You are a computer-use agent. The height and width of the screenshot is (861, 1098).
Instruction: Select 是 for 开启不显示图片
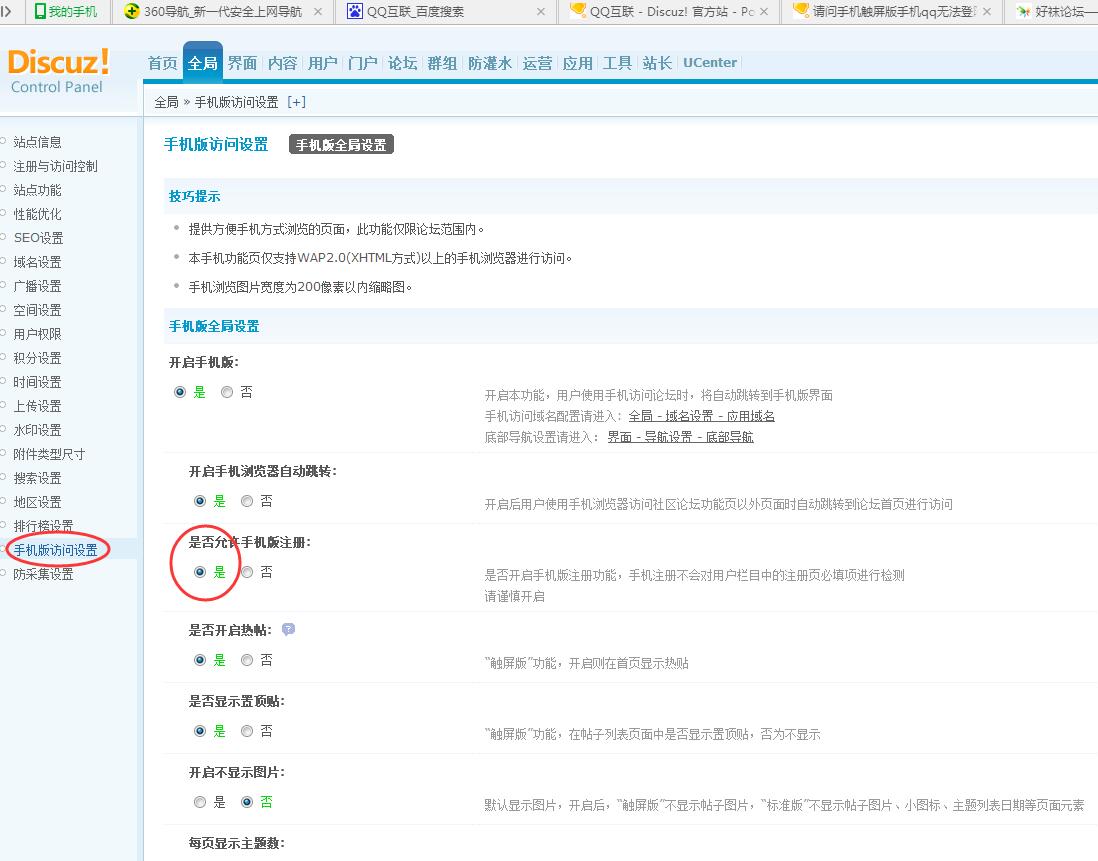click(199, 802)
